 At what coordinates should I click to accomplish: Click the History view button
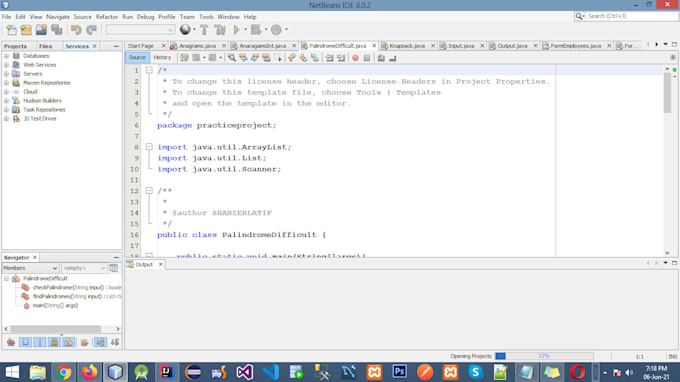[x=162, y=58]
